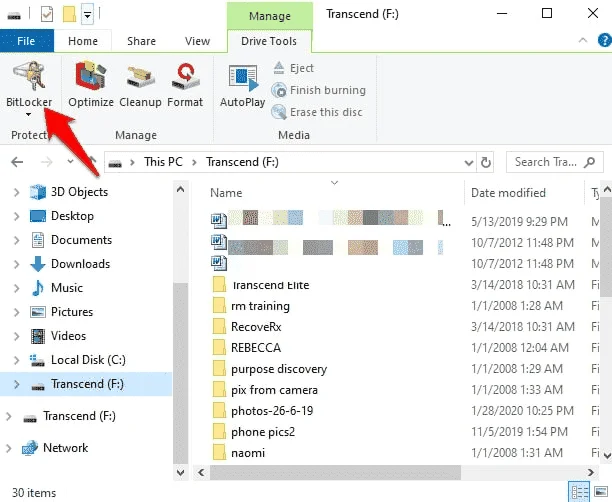Expand the Local Disk (C:) node

click(x=16, y=360)
